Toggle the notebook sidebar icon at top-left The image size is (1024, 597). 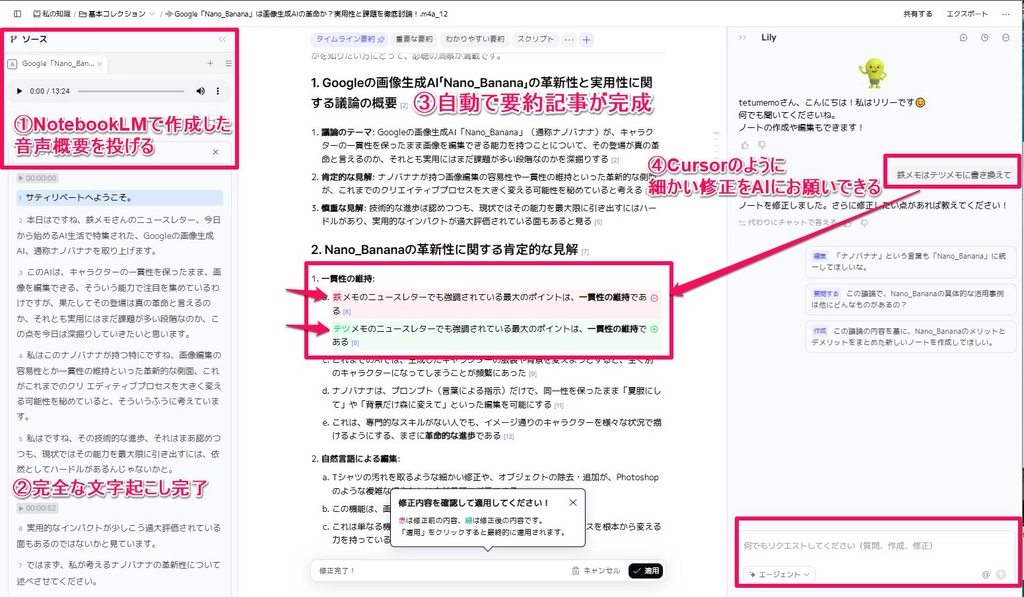point(17,13)
